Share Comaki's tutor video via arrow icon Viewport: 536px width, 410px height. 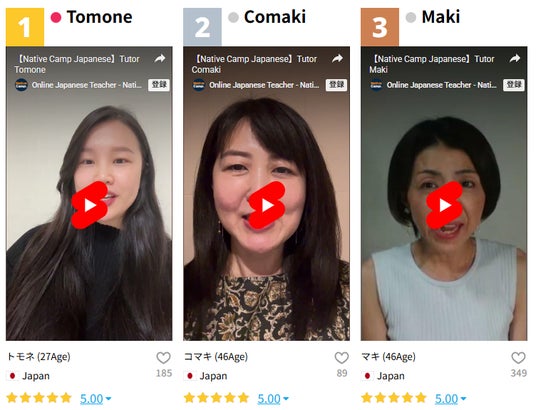point(337,58)
